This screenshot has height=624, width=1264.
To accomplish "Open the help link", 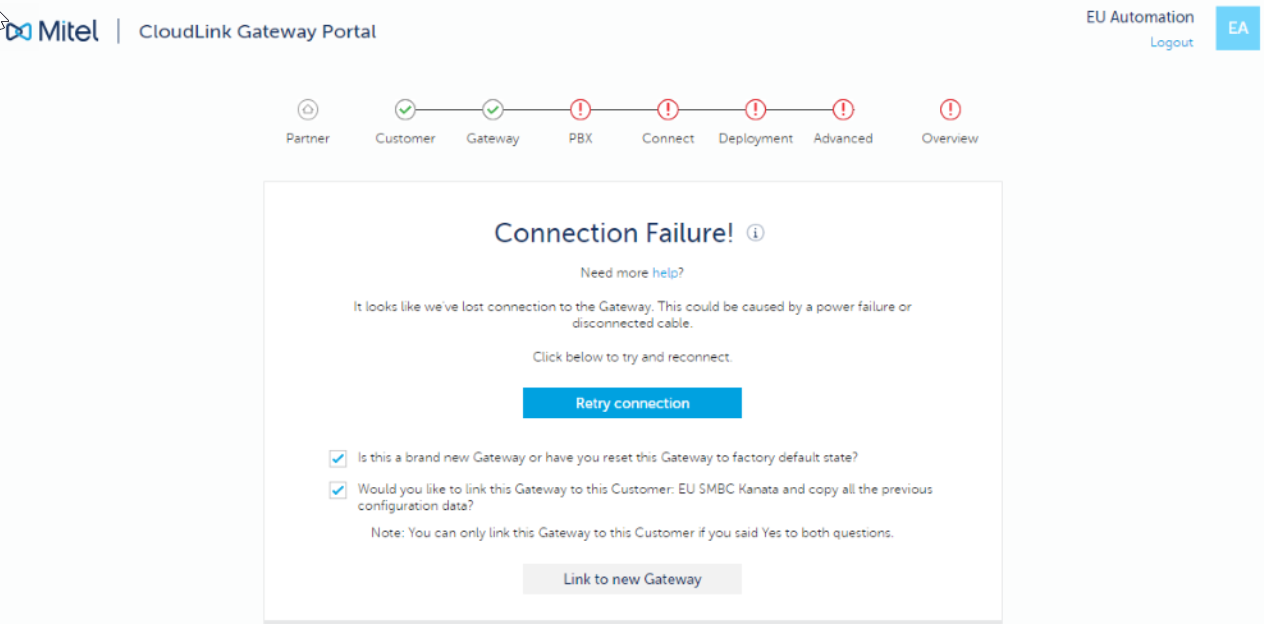I will click(x=665, y=273).
